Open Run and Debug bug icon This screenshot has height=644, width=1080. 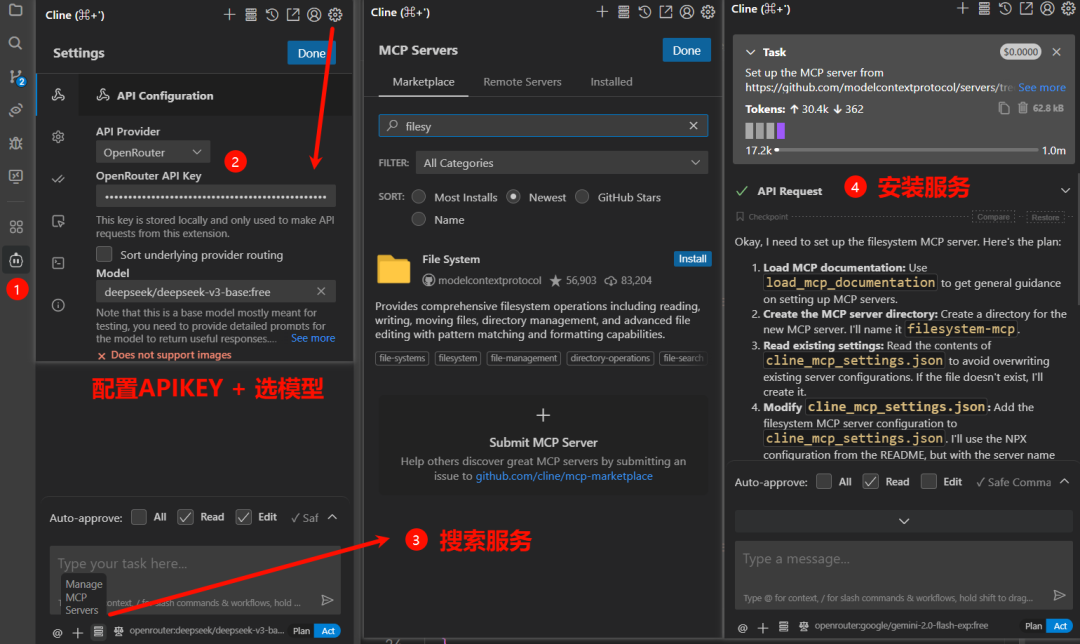tap(15, 143)
